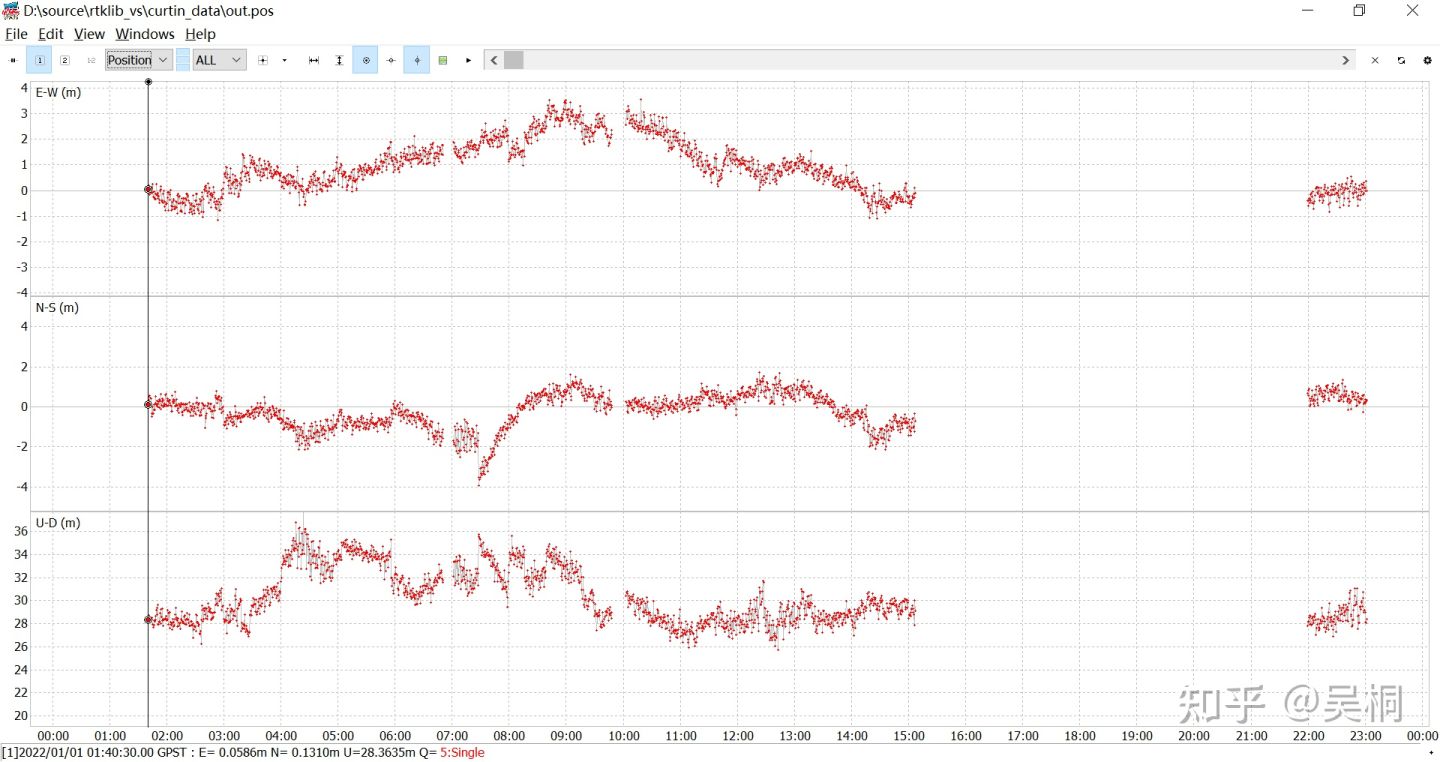Expand the range list dropdown arrow

click(x=284, y=60)
